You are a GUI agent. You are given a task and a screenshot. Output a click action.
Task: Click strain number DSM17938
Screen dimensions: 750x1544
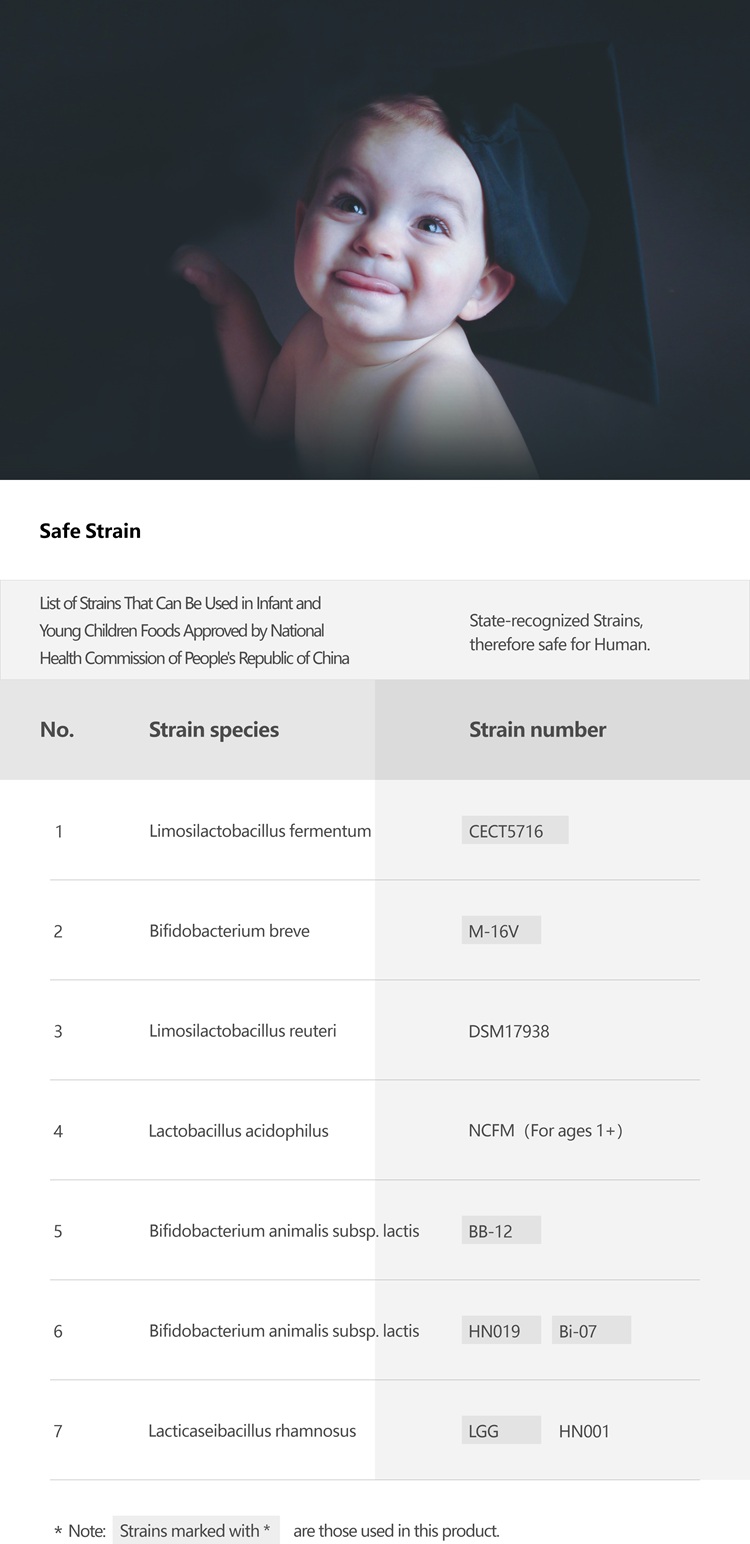coord(508,1031)
